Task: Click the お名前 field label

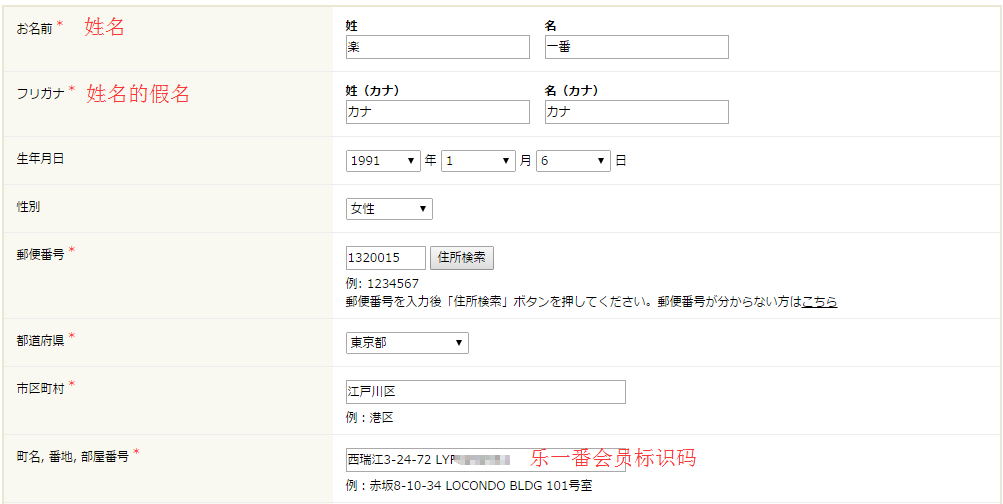Action: tap(34, 28)
